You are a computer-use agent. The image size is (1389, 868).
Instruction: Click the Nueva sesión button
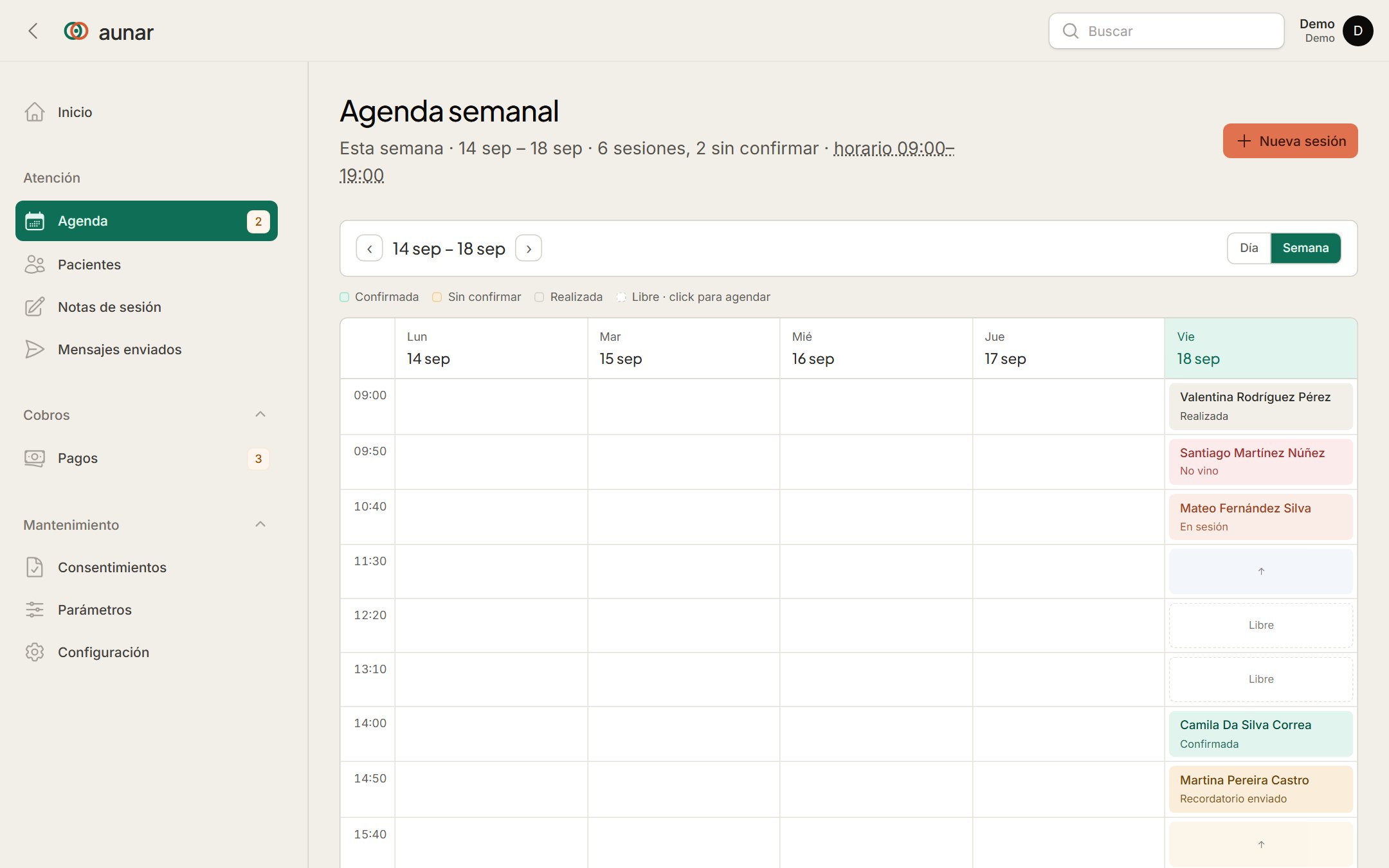pyautogui.click(x=1290, y=141)
